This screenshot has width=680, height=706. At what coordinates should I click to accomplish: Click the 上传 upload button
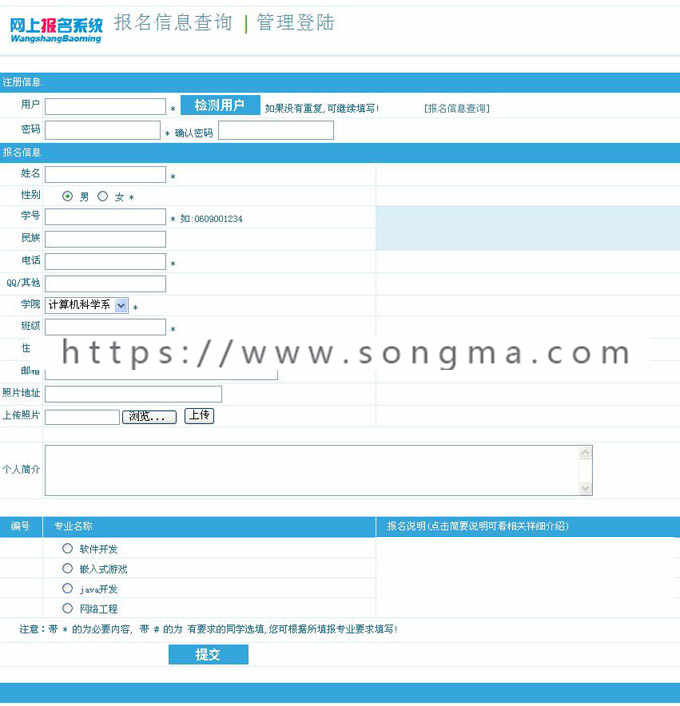coord(199,416)
